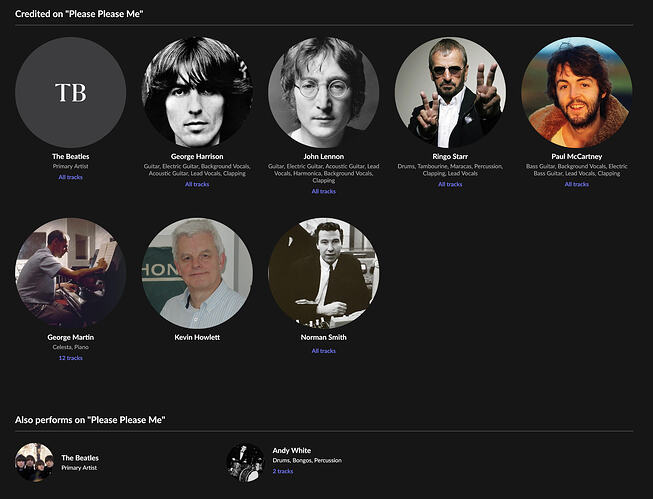Click the Andy White name label
This screenshot has width=653, height=499.
(292, 451)
